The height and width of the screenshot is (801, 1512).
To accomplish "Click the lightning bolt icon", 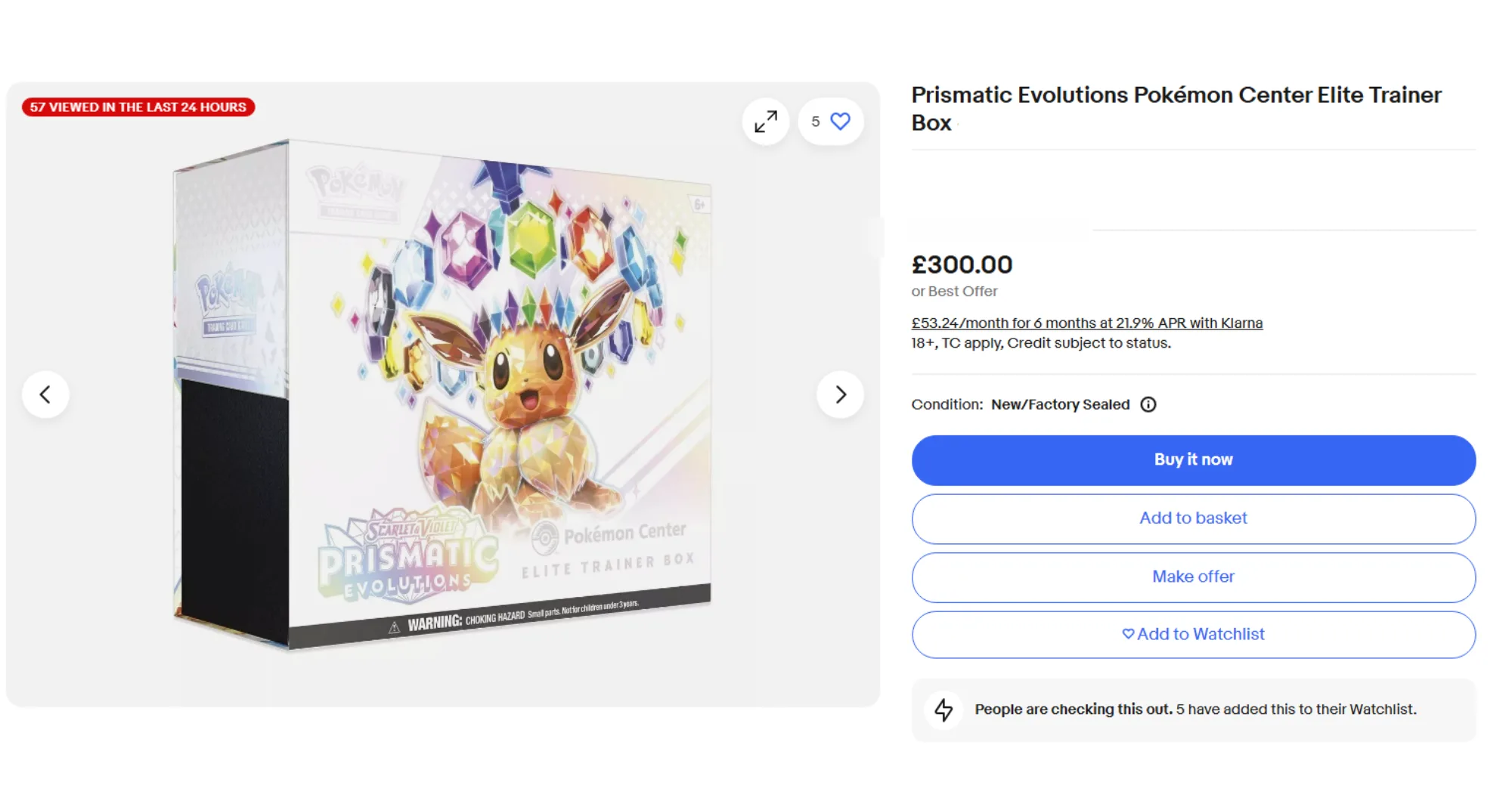I will [x=943, y=710].
